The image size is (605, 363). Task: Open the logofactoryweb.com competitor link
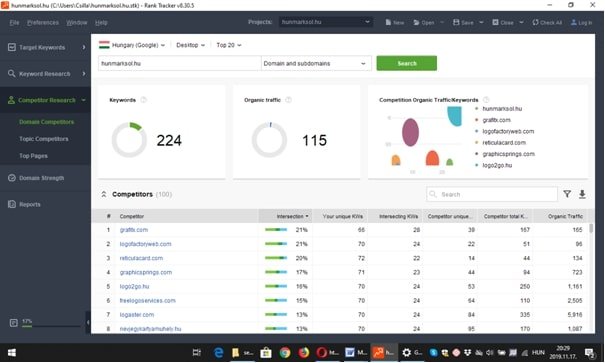(x=145, y=244)
